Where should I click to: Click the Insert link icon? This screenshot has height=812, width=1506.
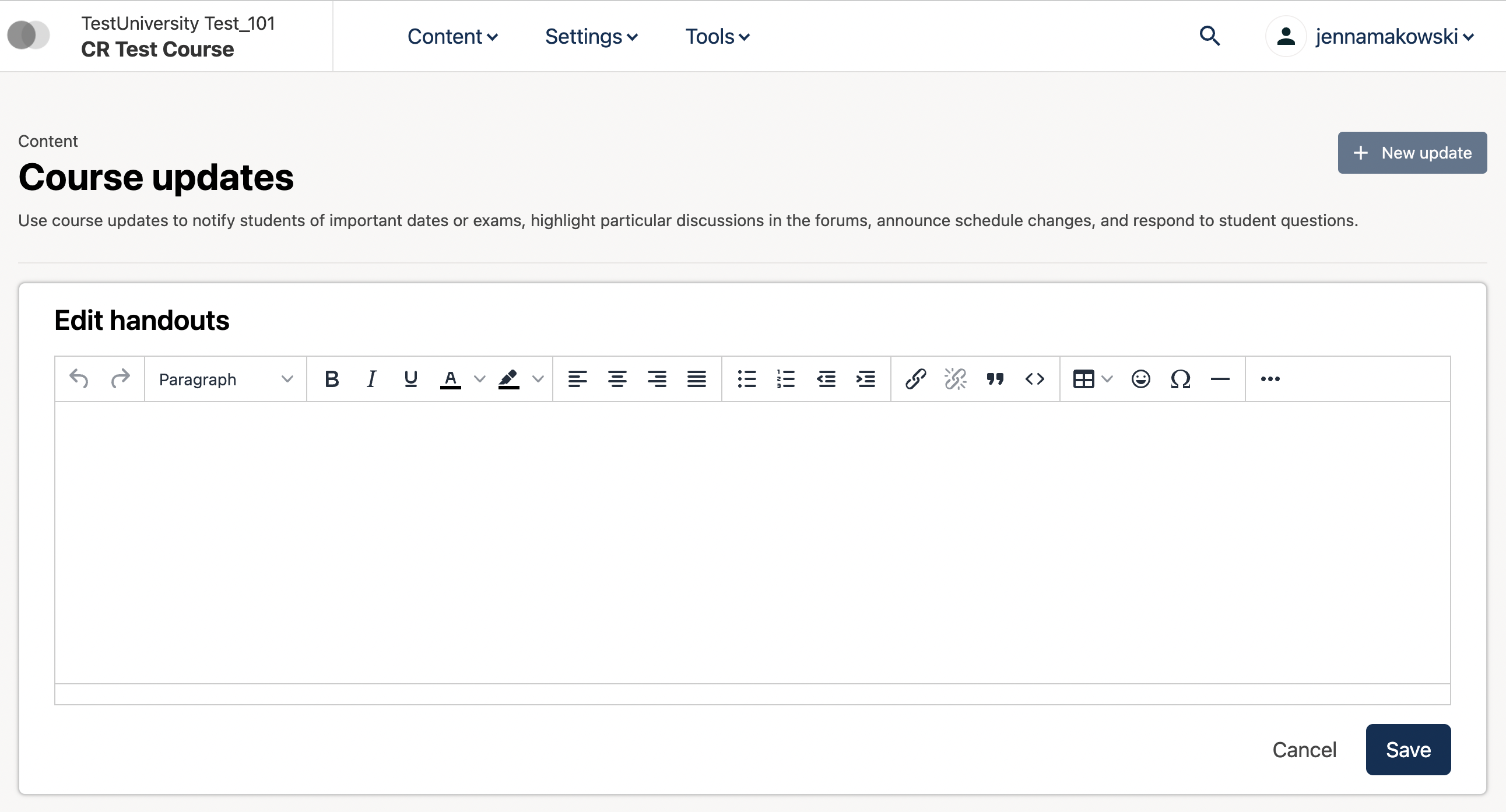coord(915,379)
